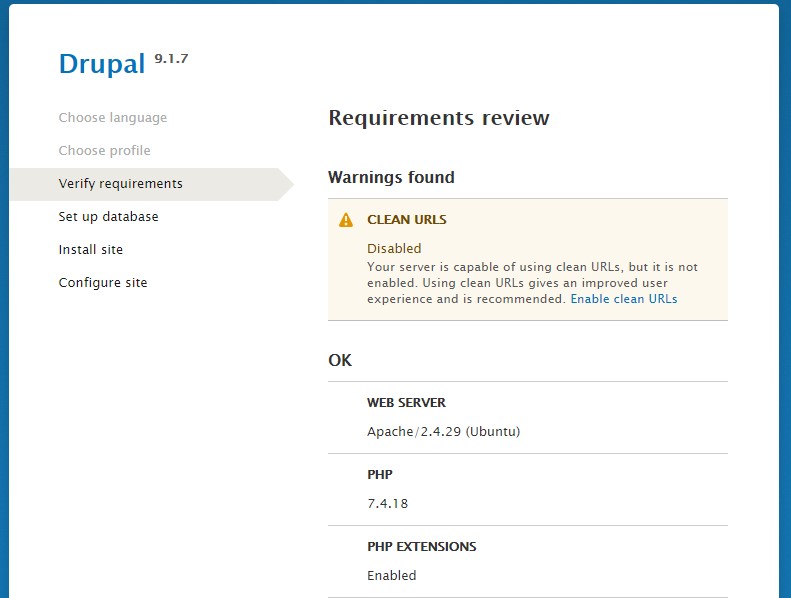Click the Requirements review heading

[438, 118]
